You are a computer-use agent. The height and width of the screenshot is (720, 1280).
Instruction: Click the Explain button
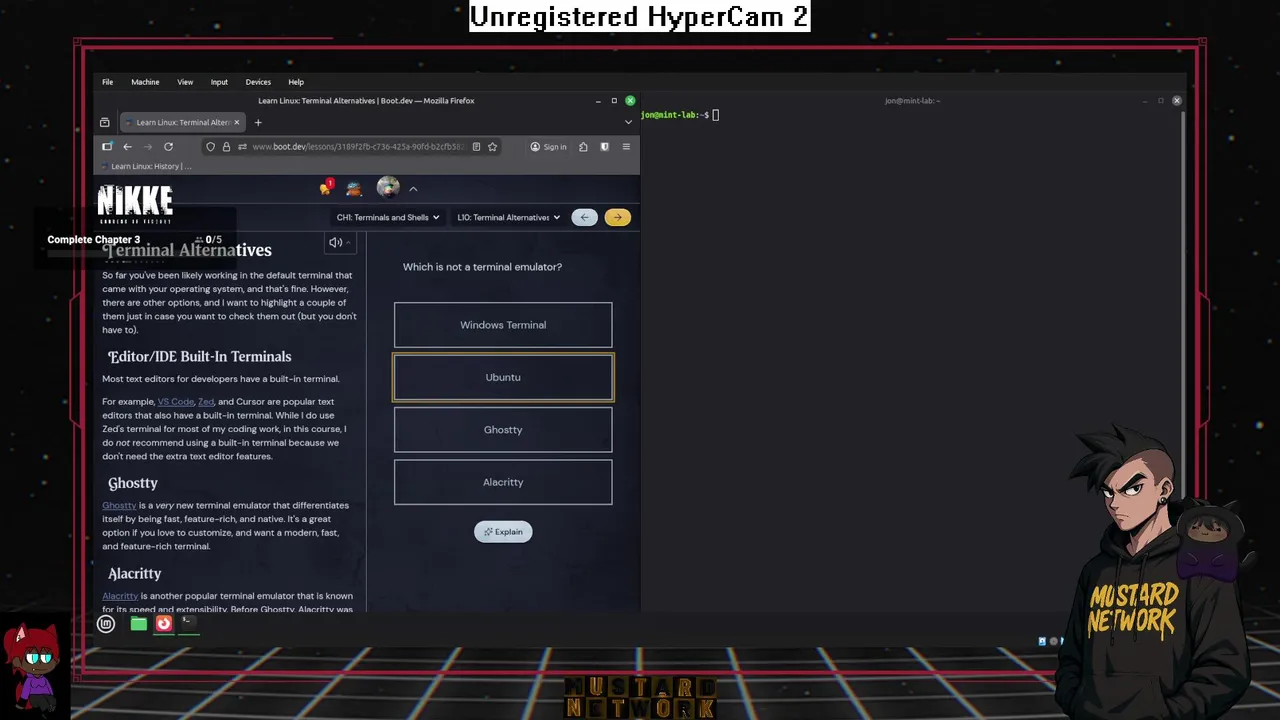[503, 532]
